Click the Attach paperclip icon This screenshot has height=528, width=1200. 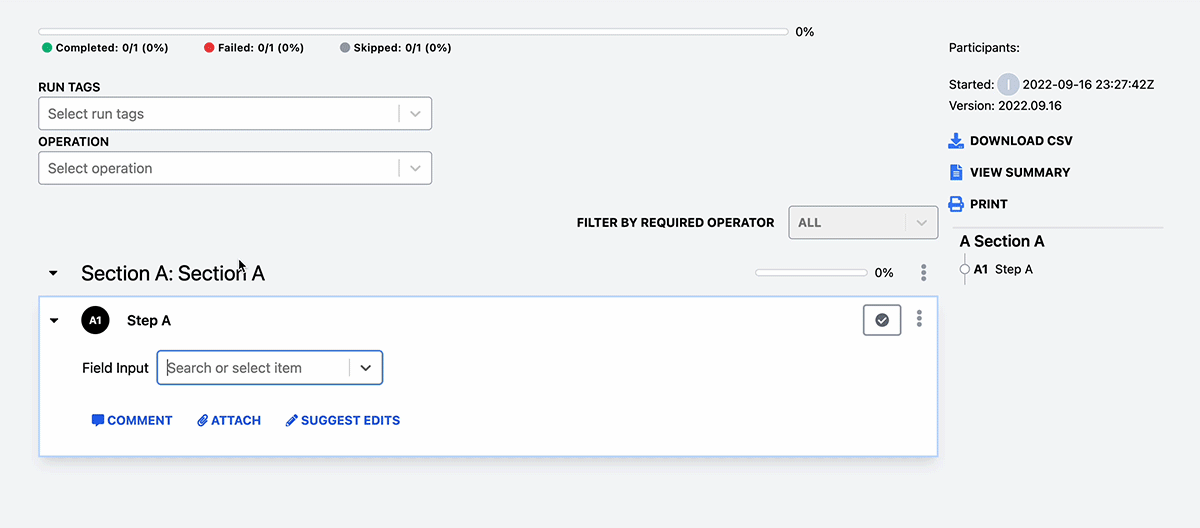pos(202,420)
